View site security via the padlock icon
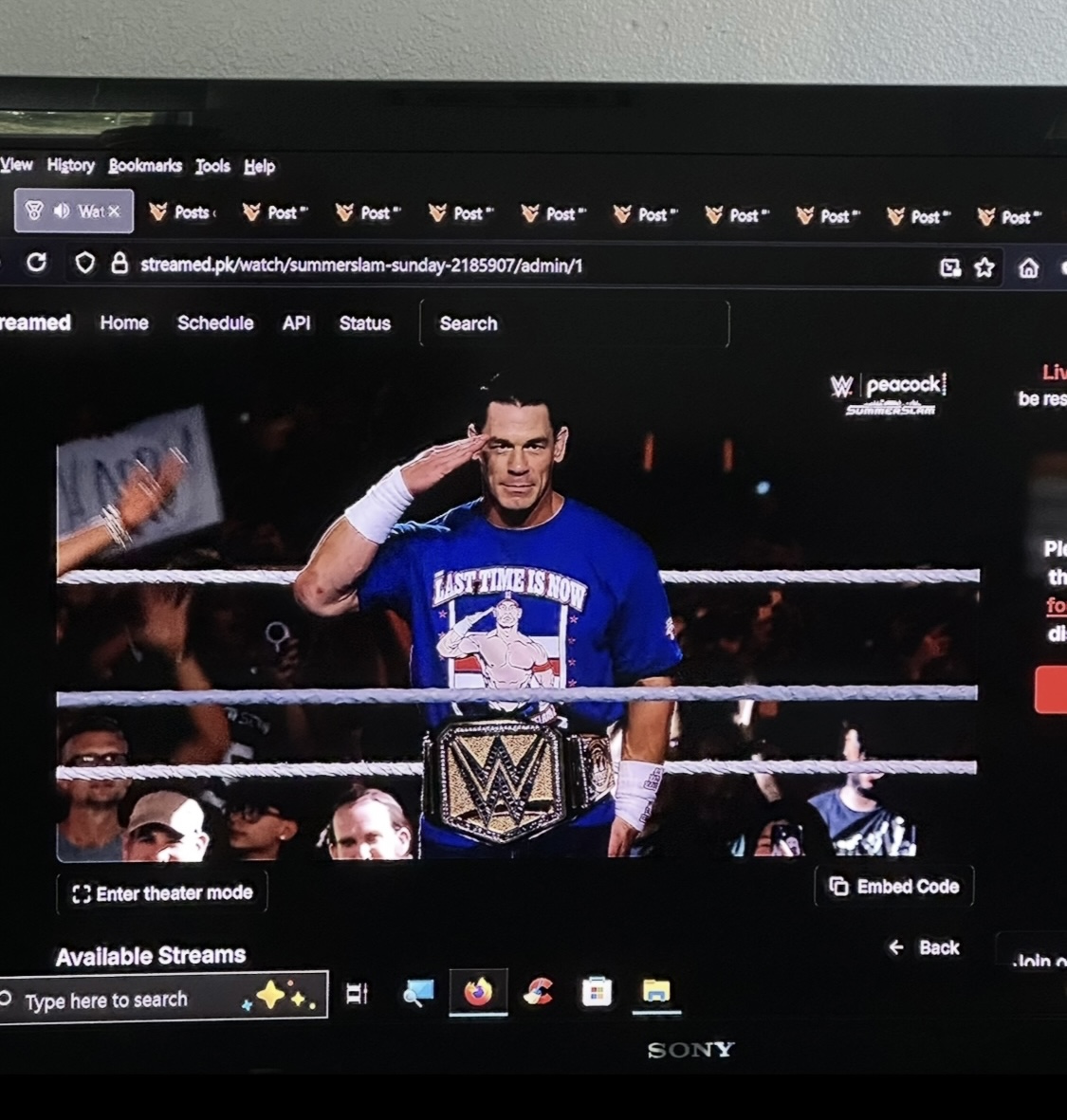 [120, 264]
